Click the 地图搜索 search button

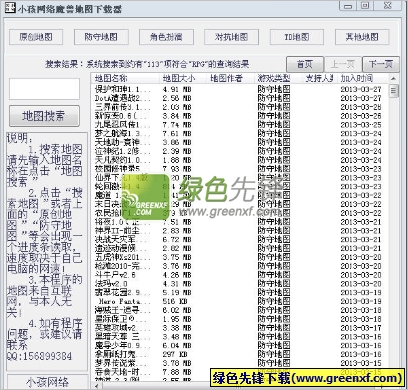pyautogui.click(x=44, y=116)
